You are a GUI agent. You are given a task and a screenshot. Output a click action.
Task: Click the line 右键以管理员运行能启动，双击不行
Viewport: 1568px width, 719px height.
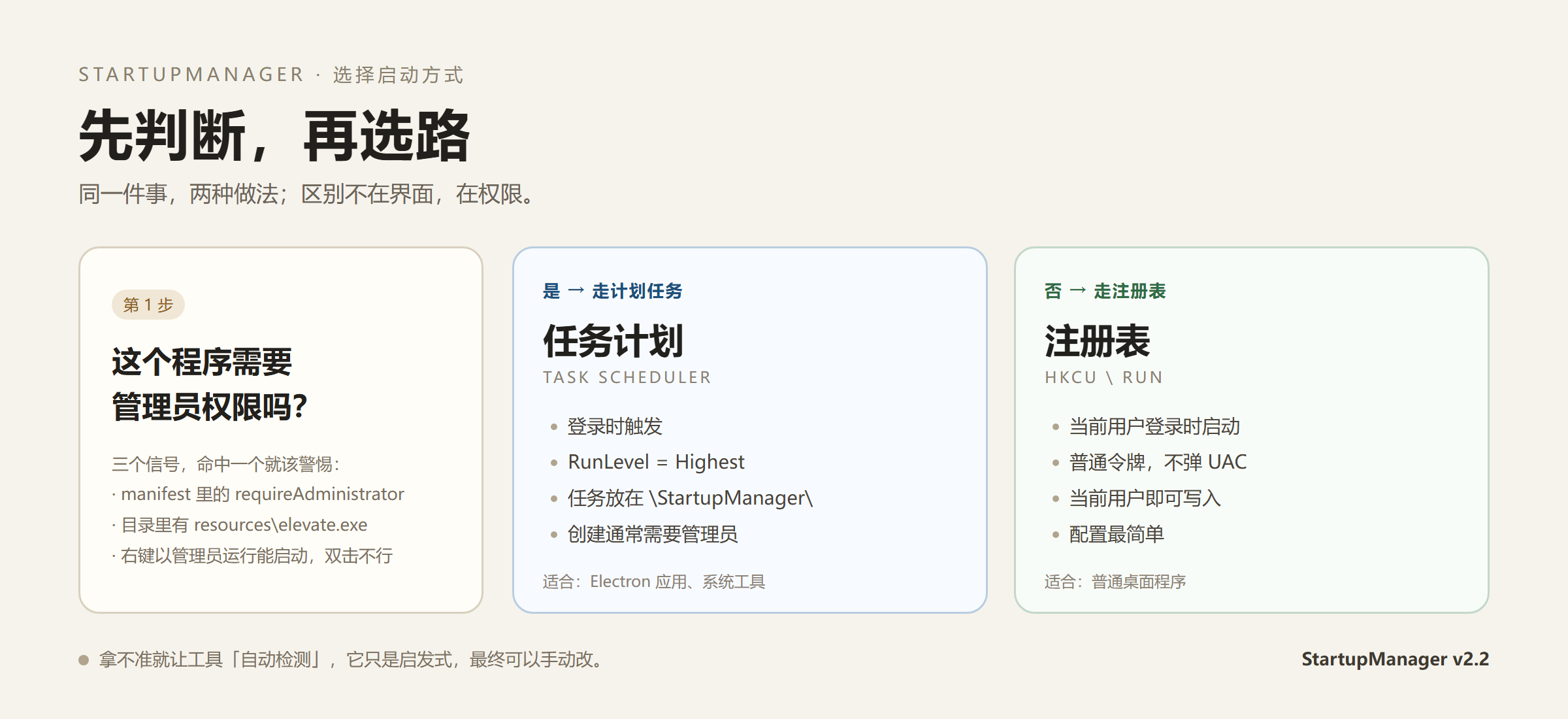pyautogui.click(x=252, y=556)
